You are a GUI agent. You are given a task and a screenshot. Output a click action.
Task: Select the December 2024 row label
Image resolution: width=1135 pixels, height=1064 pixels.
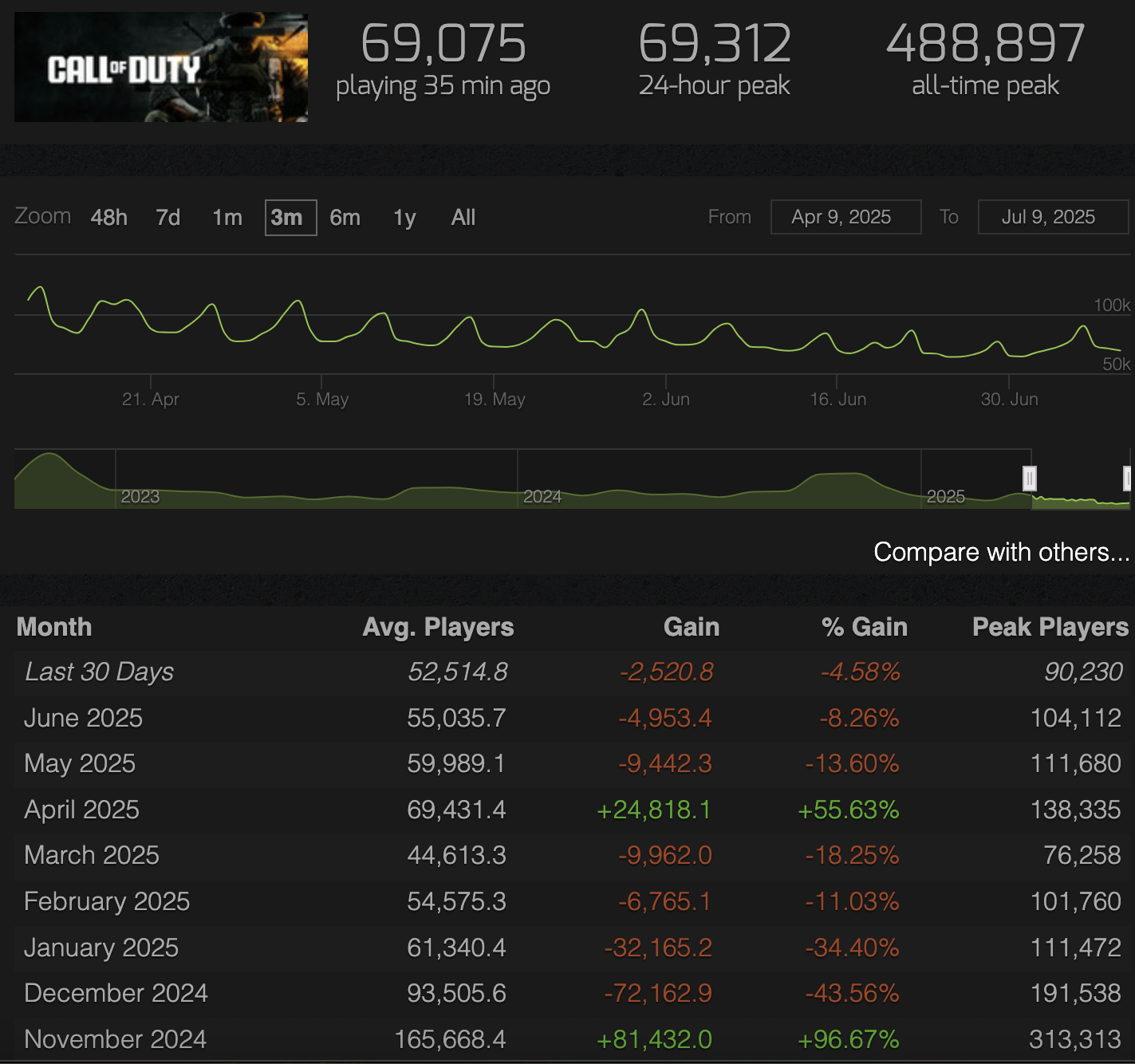116,993
